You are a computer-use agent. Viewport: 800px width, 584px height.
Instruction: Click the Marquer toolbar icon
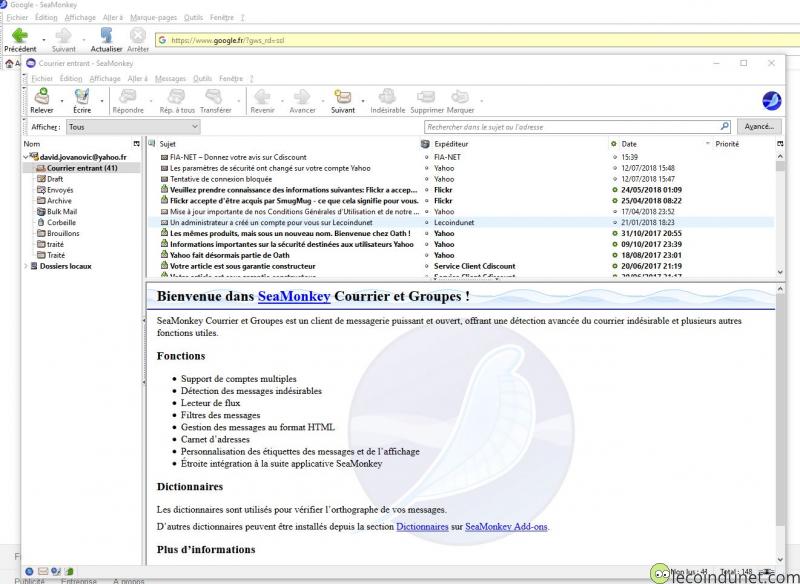tap(460, 96)
